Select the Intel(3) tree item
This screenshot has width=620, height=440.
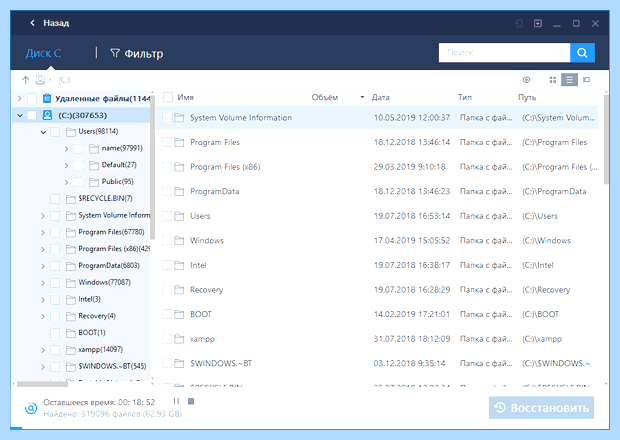(x=89, y=299)
